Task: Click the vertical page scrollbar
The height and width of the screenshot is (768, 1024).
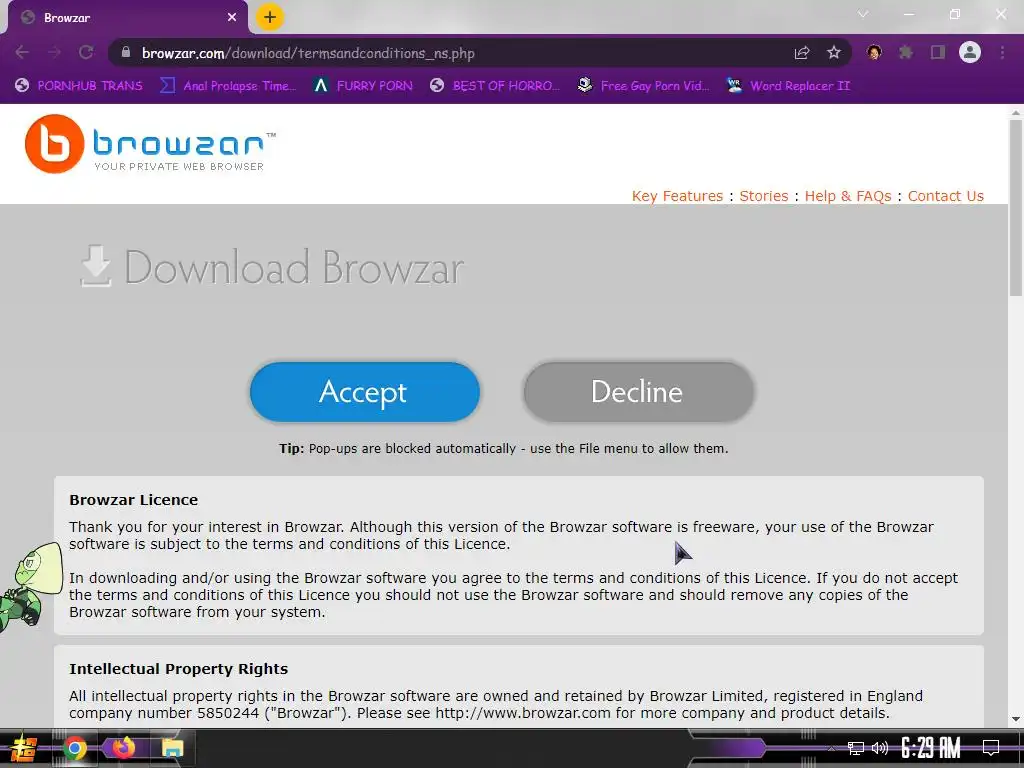Action: 1016,207
